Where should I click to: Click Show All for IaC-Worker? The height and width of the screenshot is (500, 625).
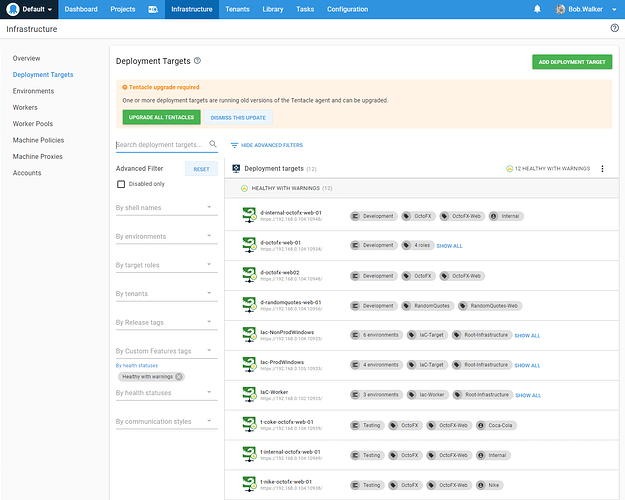[528, 396]
